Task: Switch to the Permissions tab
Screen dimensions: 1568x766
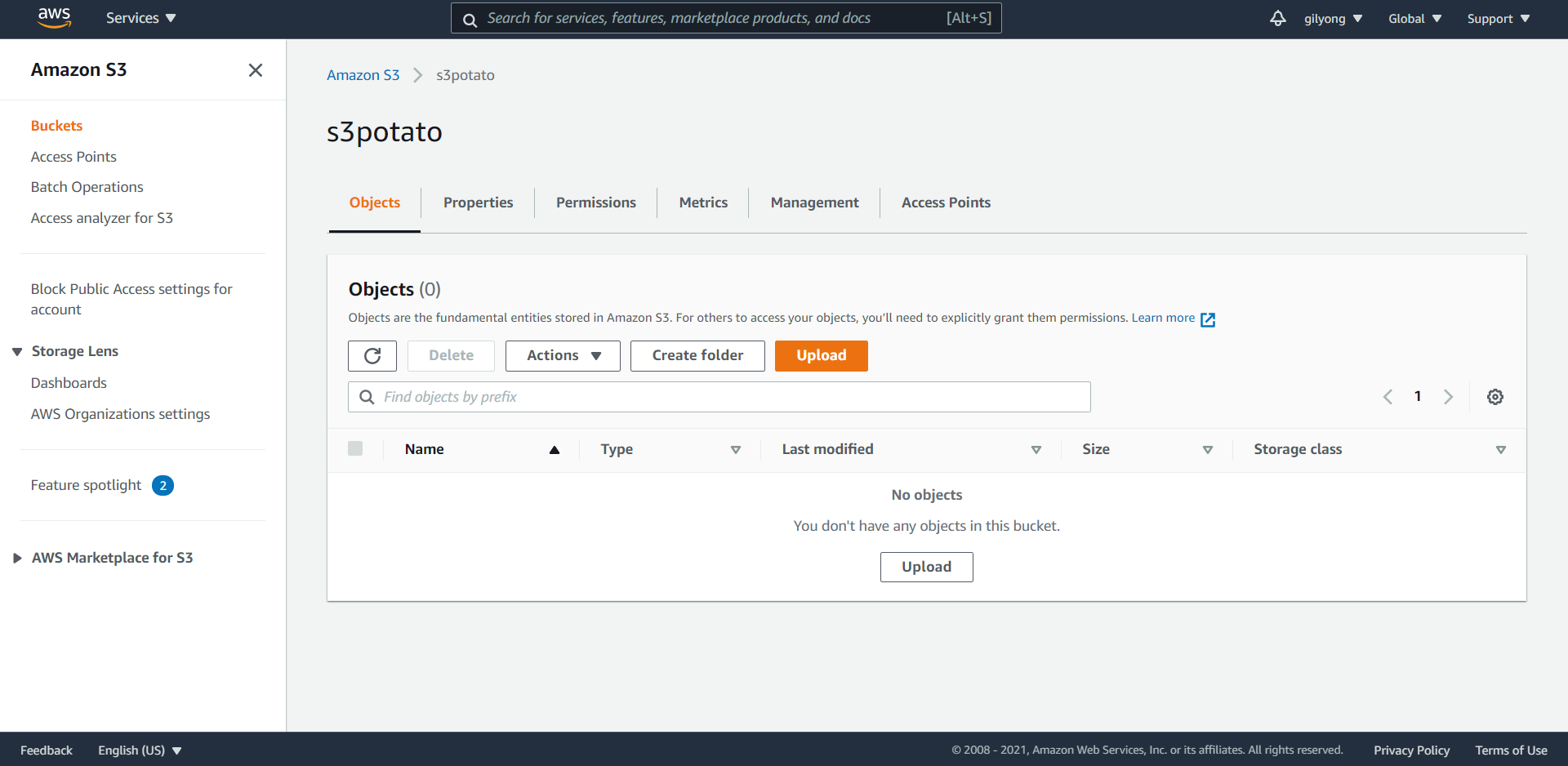Action: tap(596, 203)
